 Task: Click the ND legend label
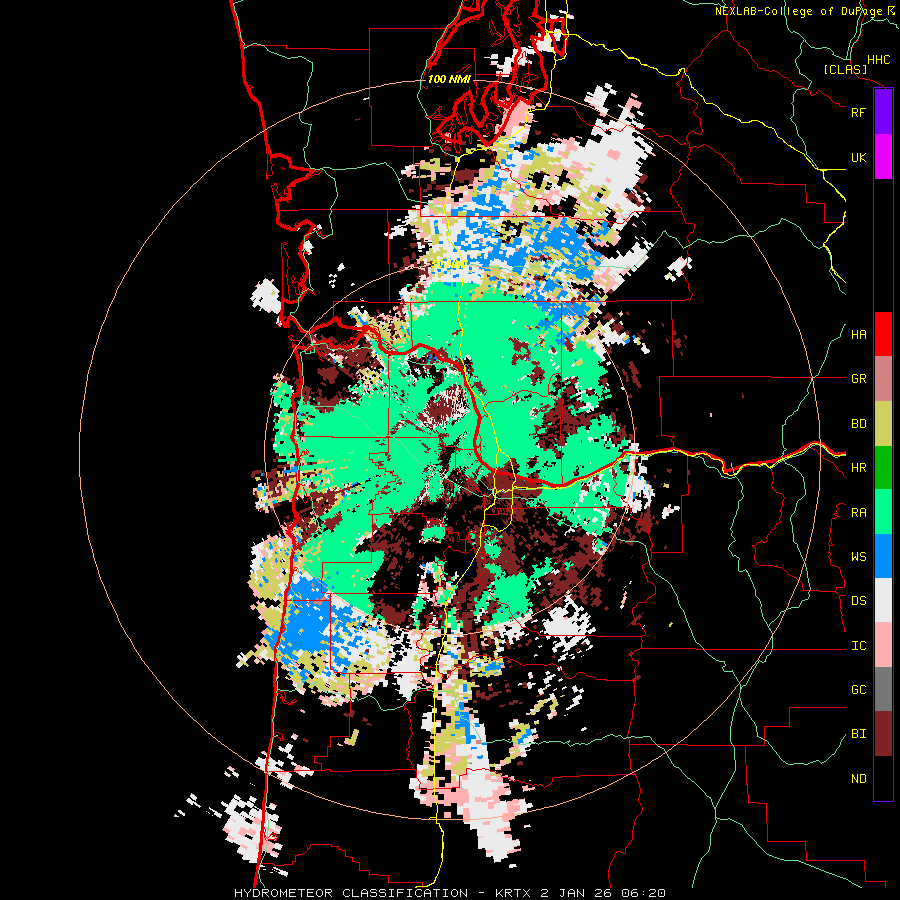click(858, 779)
